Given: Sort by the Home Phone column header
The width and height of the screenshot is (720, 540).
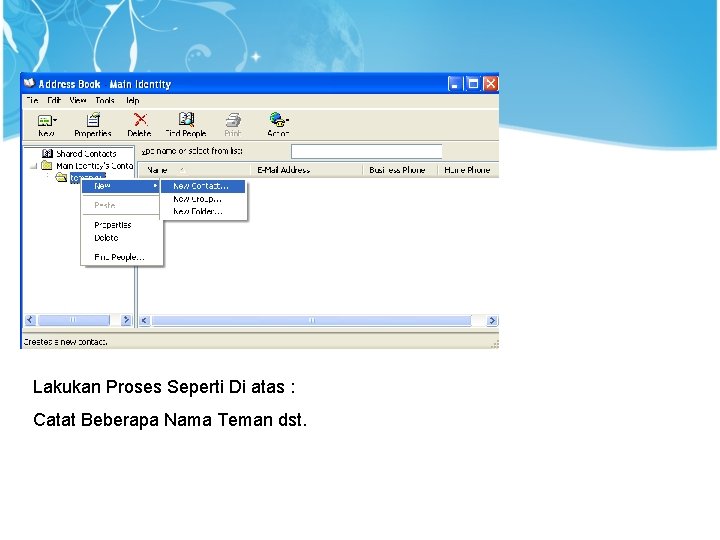Looking at the screenshot, I should coord(468,170).
